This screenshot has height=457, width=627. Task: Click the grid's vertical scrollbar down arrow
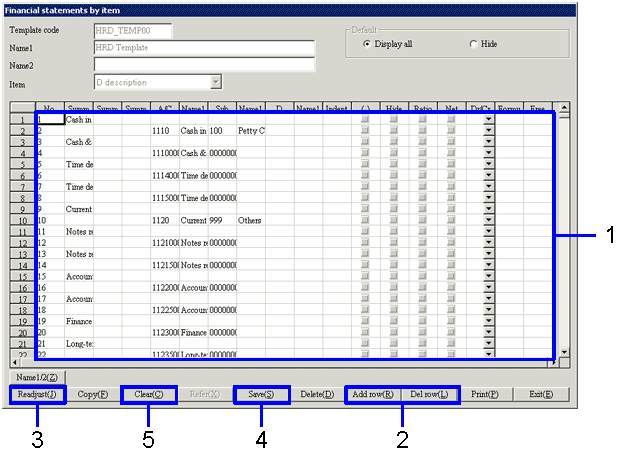click(x=564, y=351)
